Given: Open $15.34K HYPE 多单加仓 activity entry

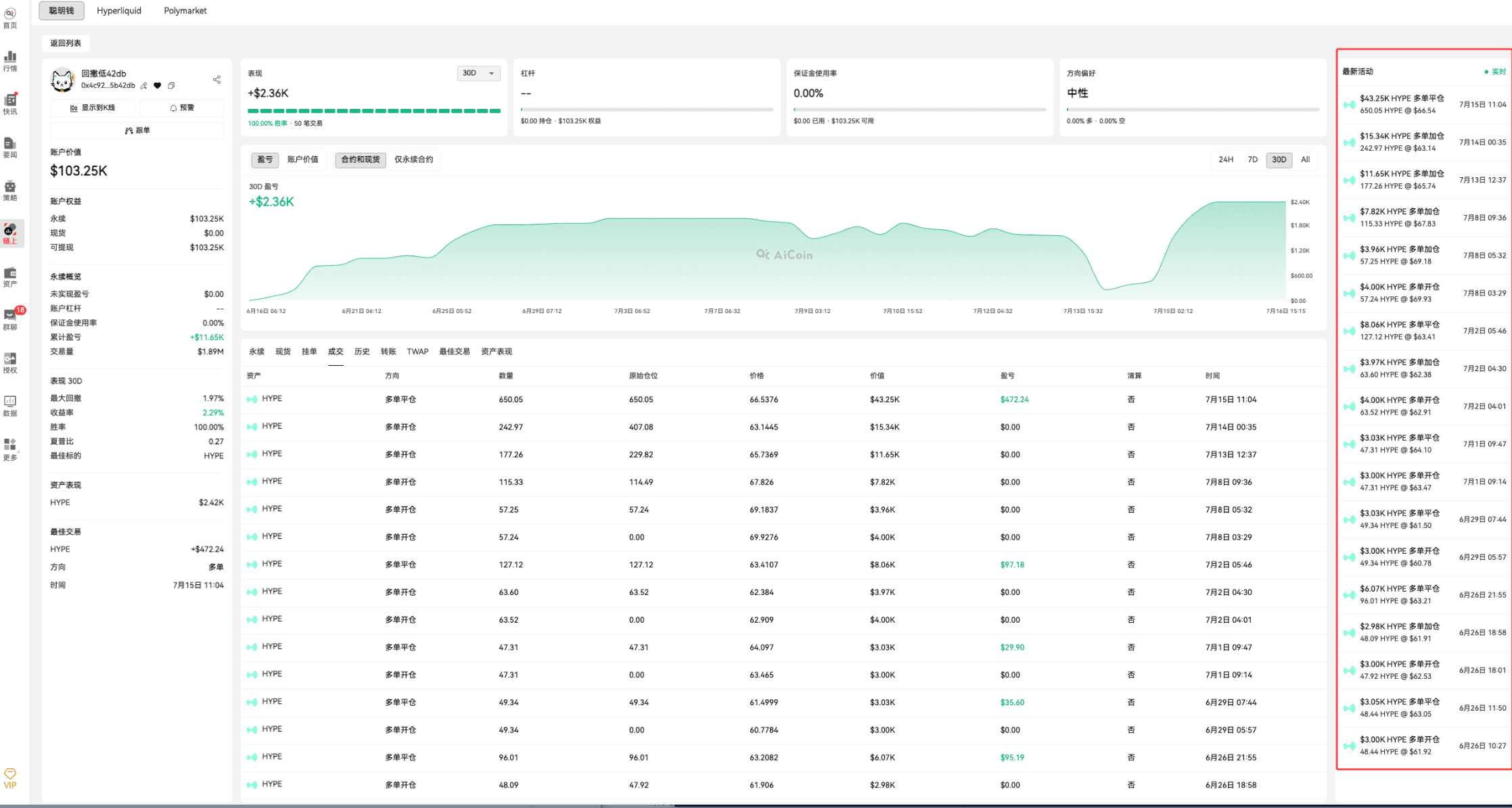Looking at the screenshot, I should pos(1424,142).
